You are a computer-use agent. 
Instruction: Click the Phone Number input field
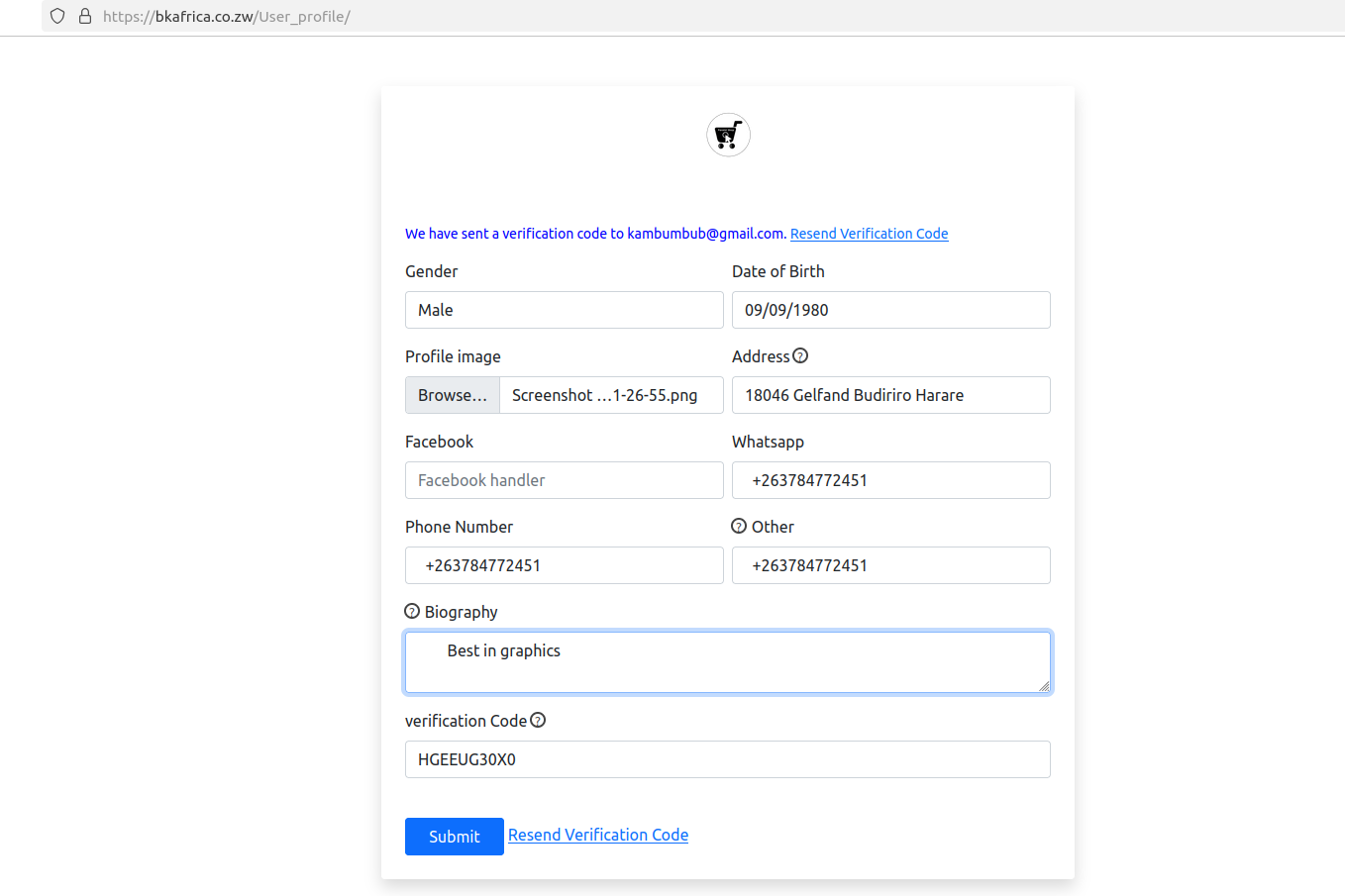[564, 565]
